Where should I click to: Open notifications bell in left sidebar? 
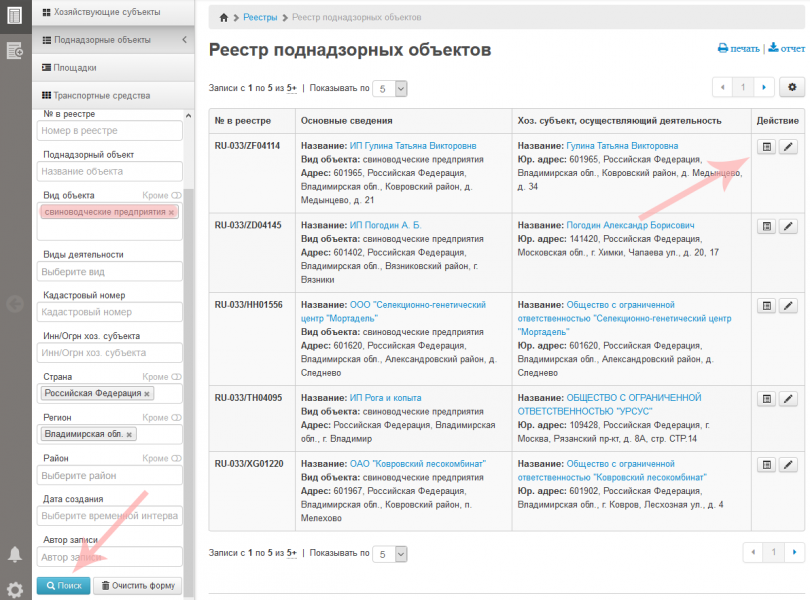point(15,554)
